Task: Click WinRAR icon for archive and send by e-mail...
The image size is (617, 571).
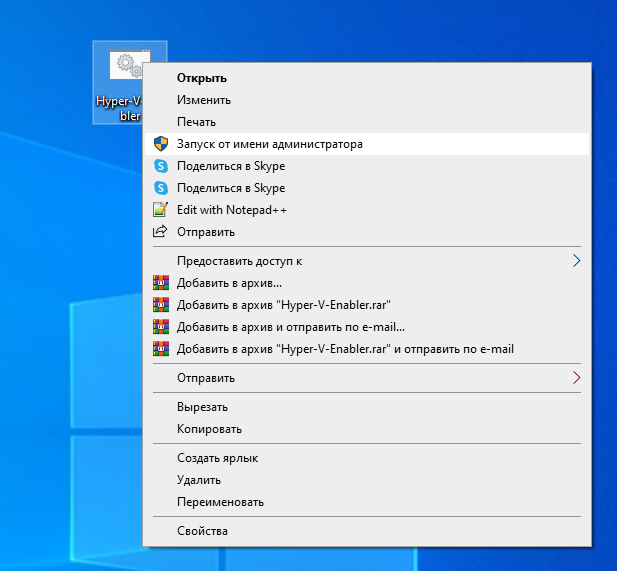Action: pyautogui.click(x=160, y=327)
